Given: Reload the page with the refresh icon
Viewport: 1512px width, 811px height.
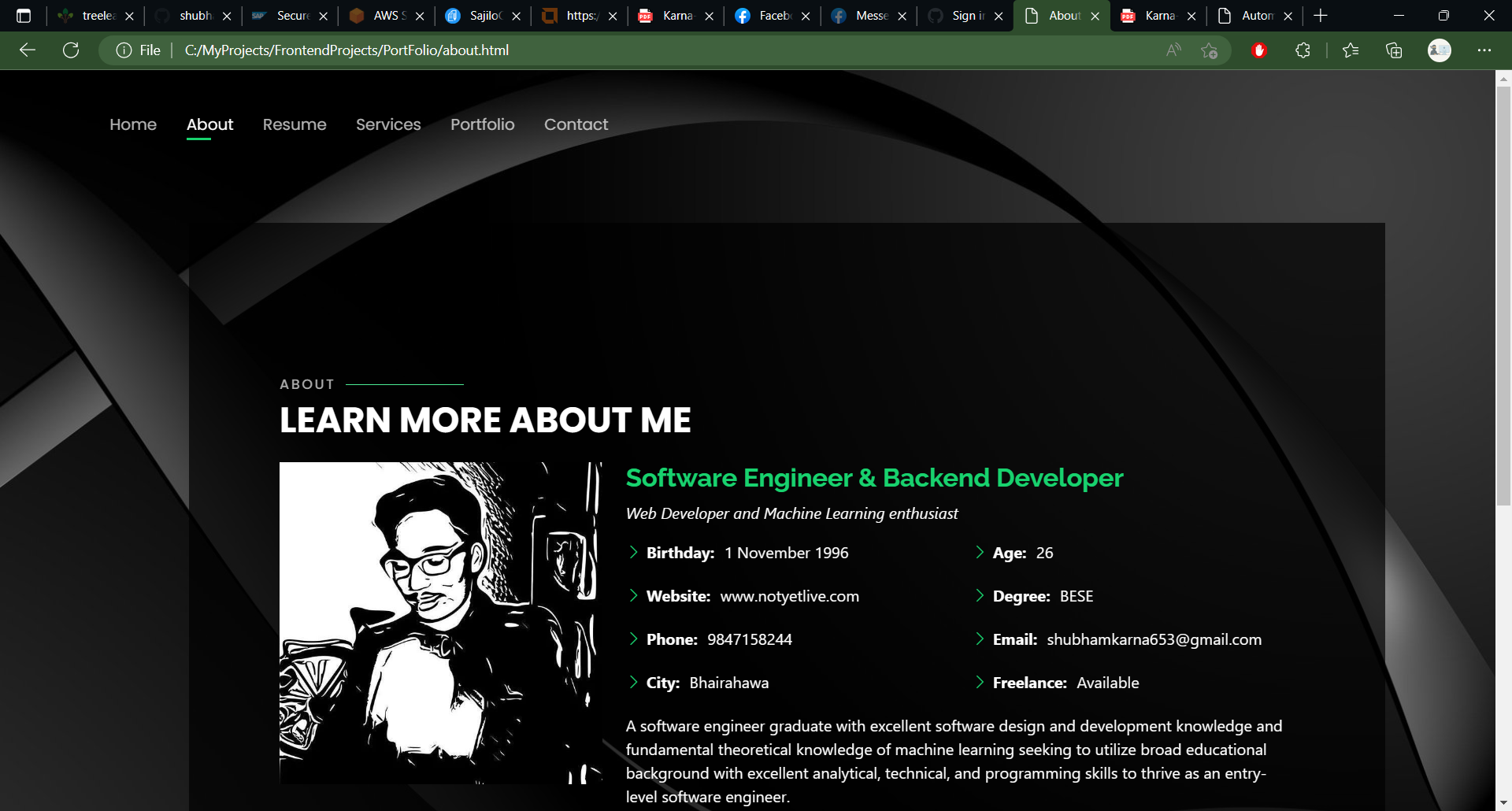Looking at the screenshot, I should [x=71, y=50].
